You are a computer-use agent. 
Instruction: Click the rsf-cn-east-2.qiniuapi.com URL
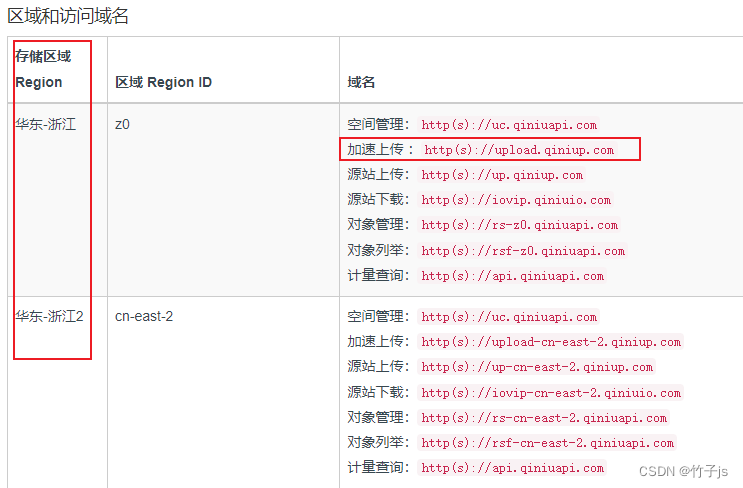point(547,443)
